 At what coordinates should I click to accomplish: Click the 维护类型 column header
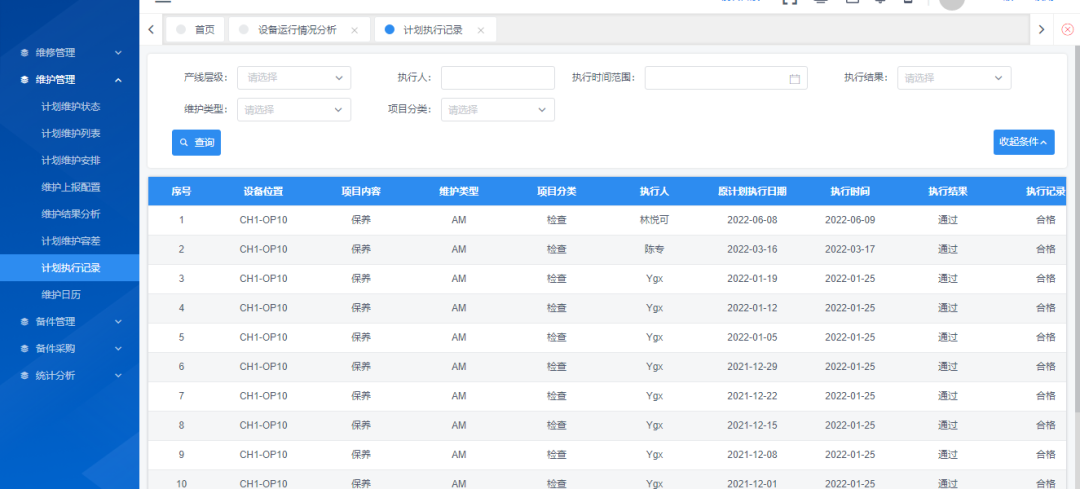pyautogui.click(x=459, y=191)
